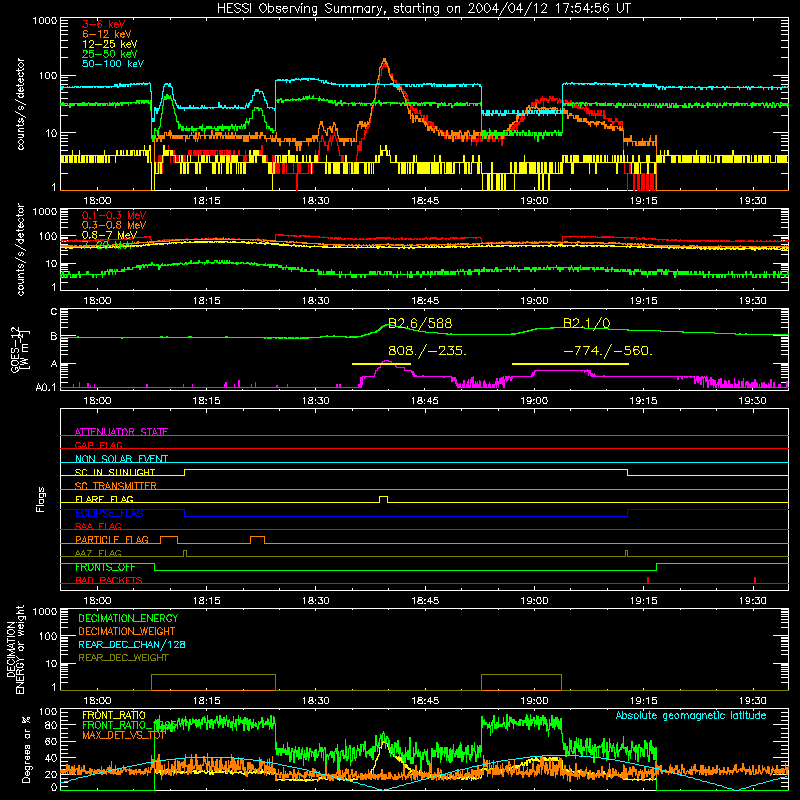This screenshot has width=800, height=800.
Task: Click the first particle flag pulse
Action: 169,540
